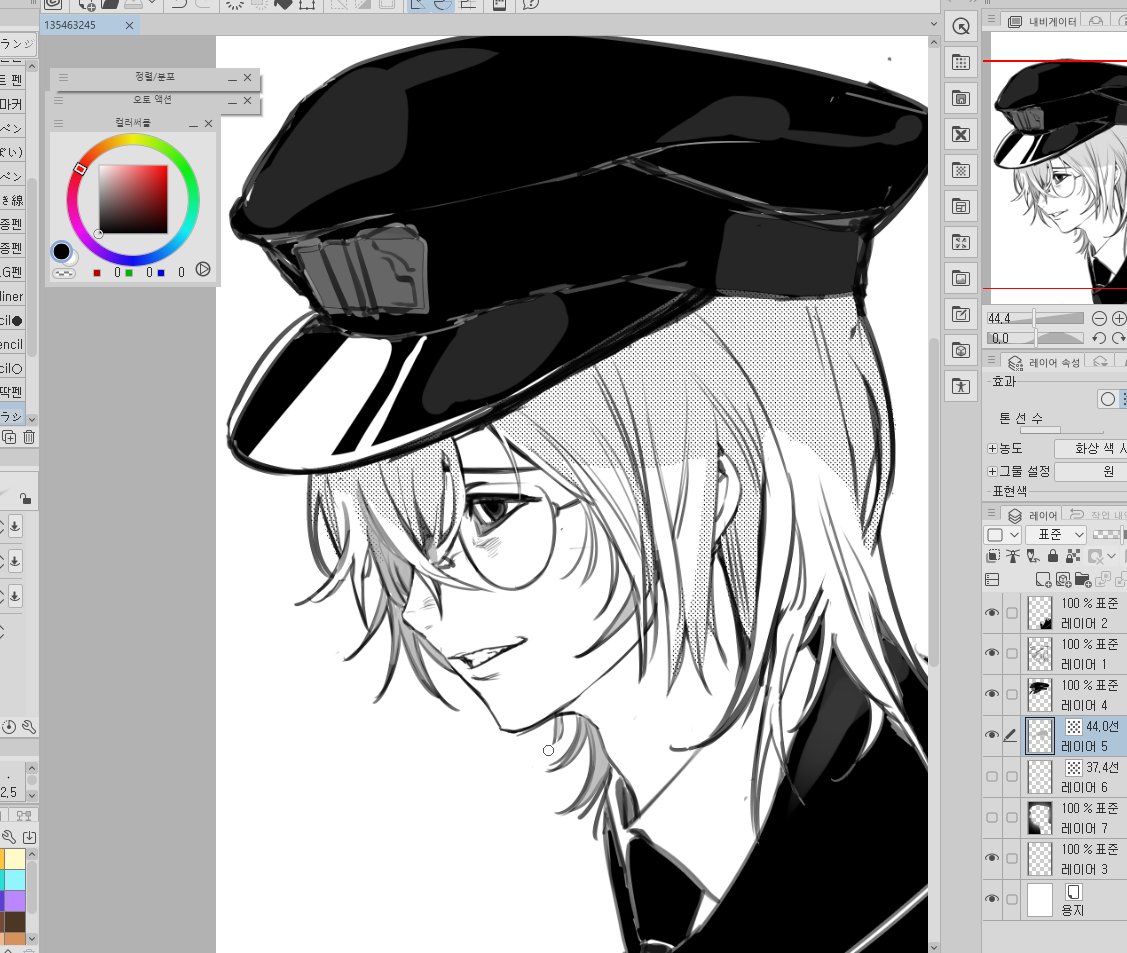Image resolution: width=1127 pixels, height=953 pixels.
Task: Minimize the 컬러써클 color wheel panel
Action: pos(193,125)
